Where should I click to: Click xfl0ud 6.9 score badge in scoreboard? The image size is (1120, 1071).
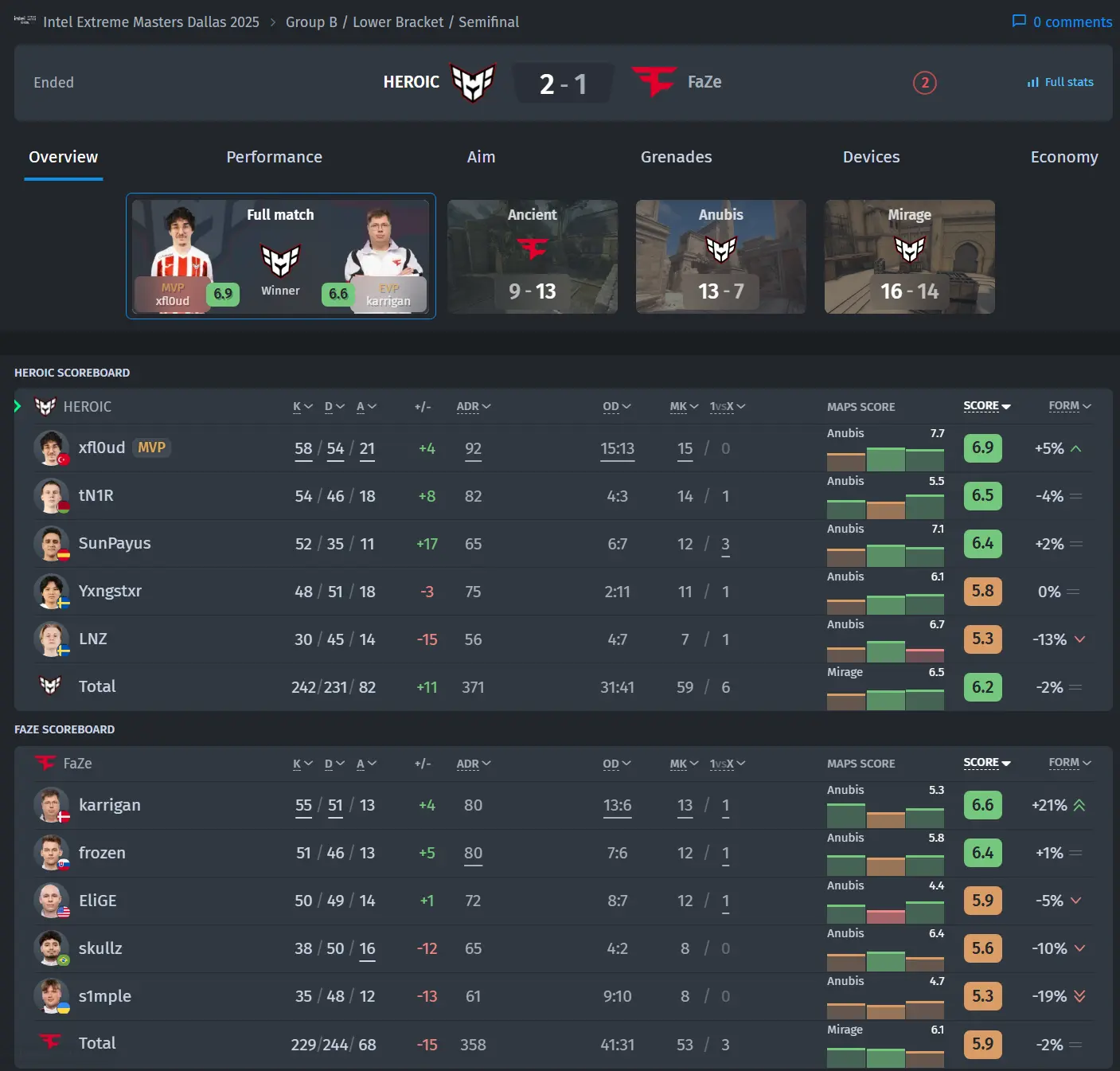pyautogui.click(x=982, y=448)
